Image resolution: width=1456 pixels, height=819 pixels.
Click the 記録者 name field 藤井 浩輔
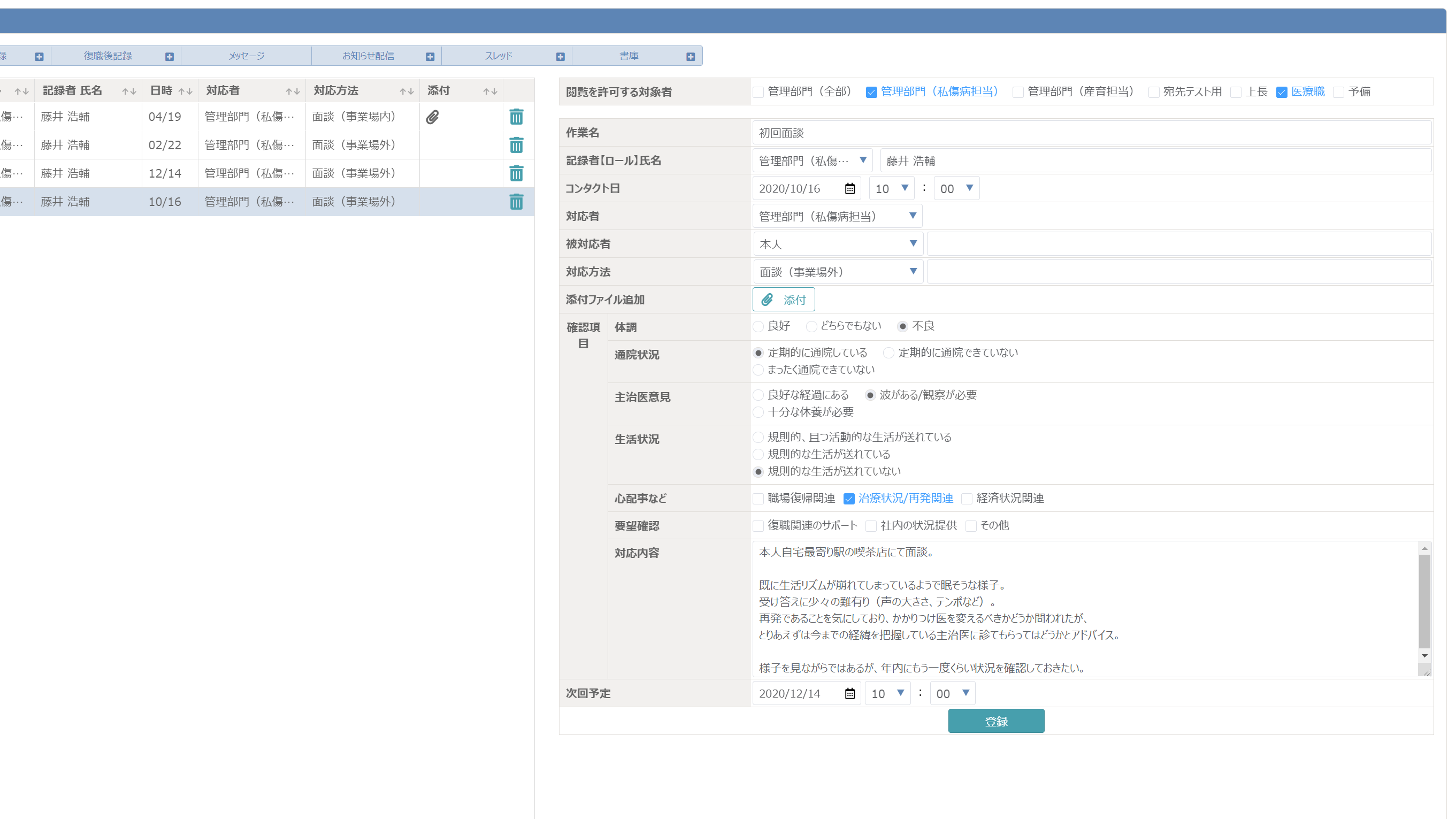(x=1155, y=160)
